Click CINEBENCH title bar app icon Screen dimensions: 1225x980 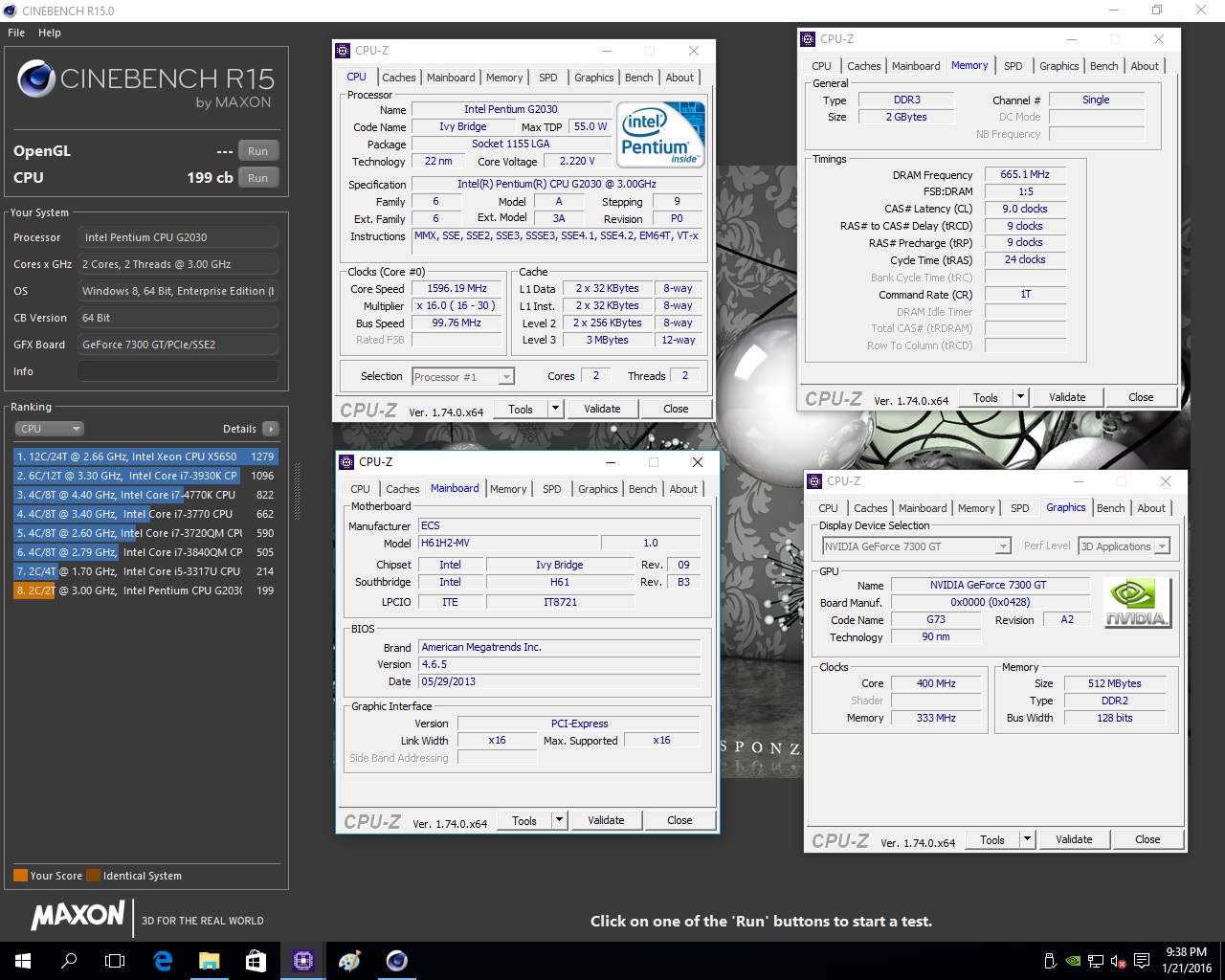(x=11, y=11)
